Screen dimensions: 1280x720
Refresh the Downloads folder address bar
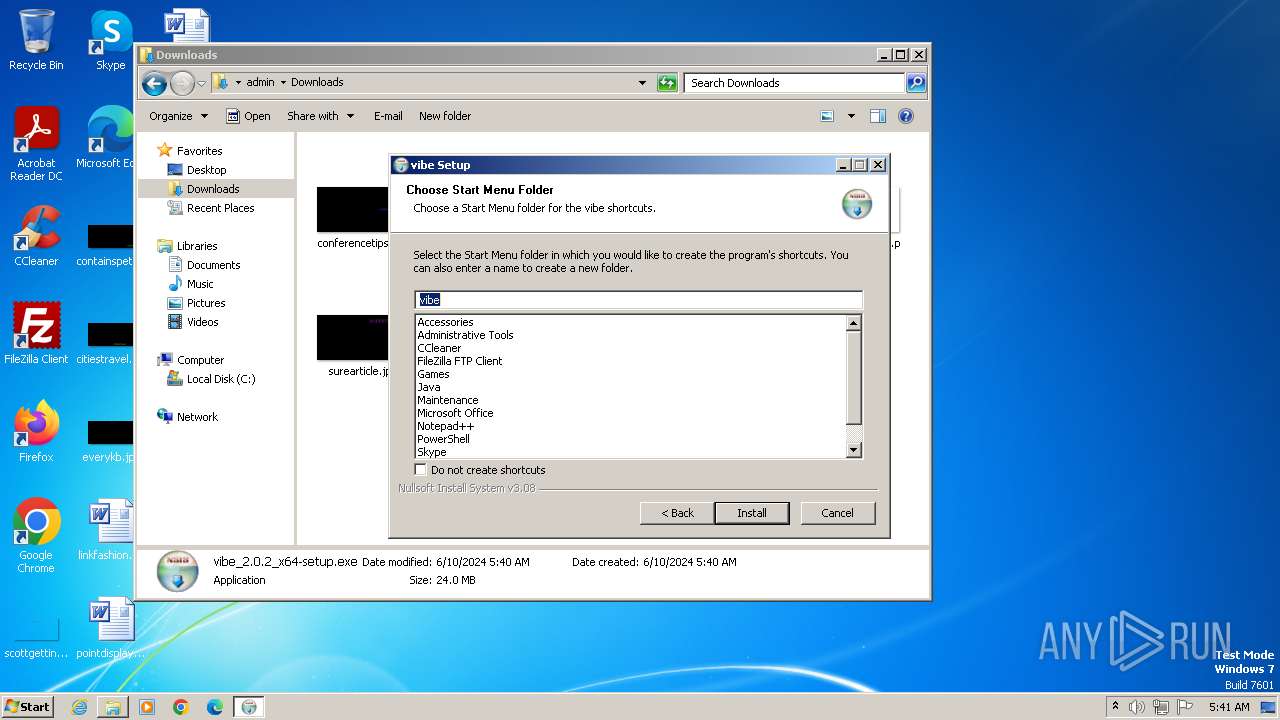[x=667, y=83]
